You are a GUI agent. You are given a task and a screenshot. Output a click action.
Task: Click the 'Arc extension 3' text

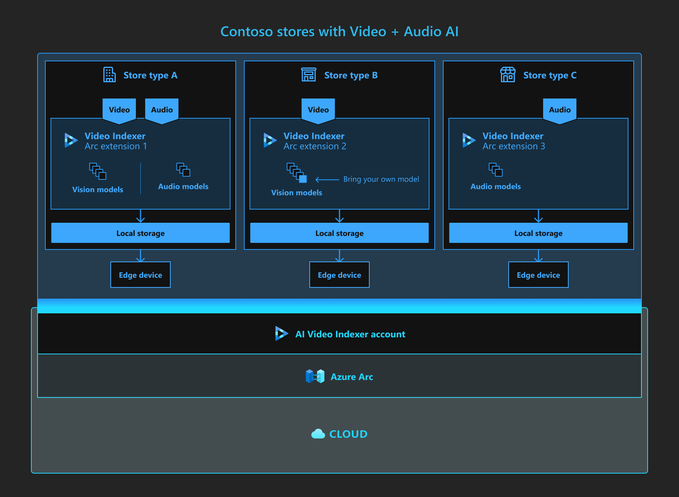pyautogui.click(x=514, y=146)
